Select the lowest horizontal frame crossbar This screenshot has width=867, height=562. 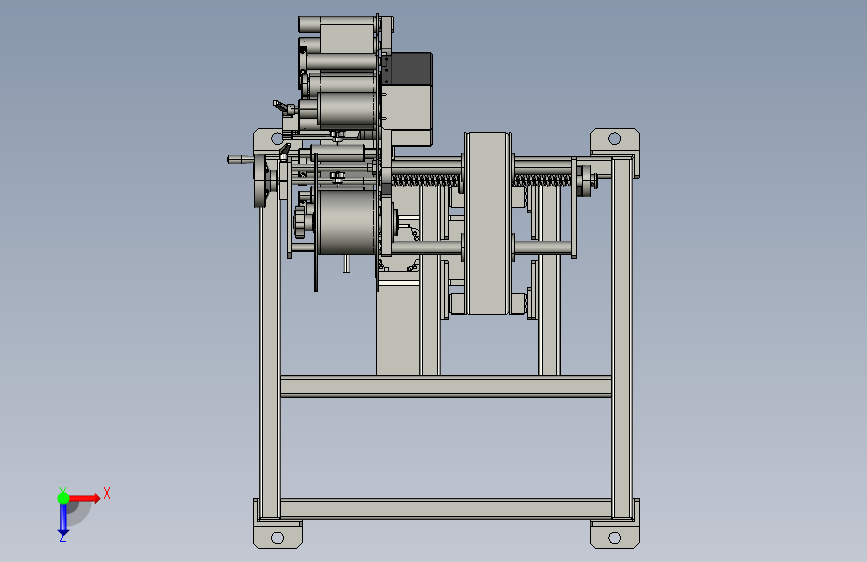click(446, 508)
